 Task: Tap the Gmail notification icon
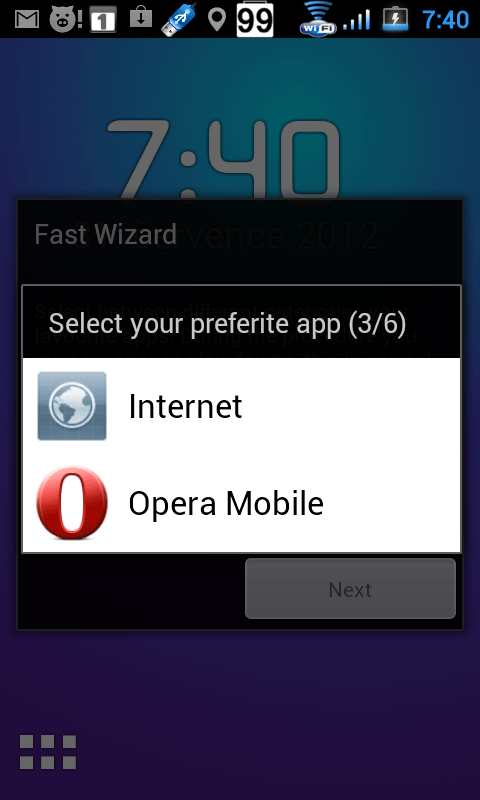(x=28, y=19)
